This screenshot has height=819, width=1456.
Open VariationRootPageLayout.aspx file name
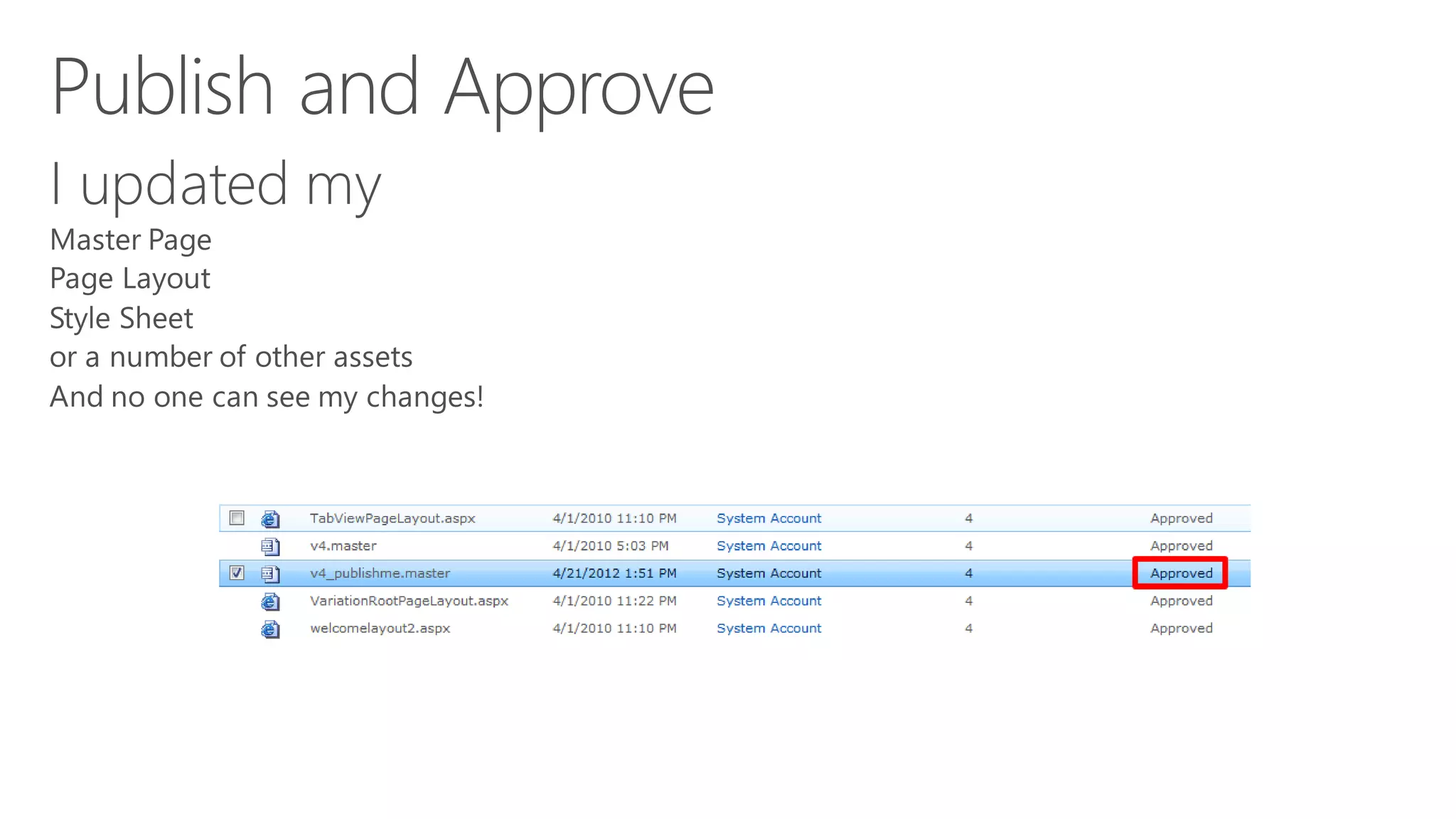[x=409, y=601]
